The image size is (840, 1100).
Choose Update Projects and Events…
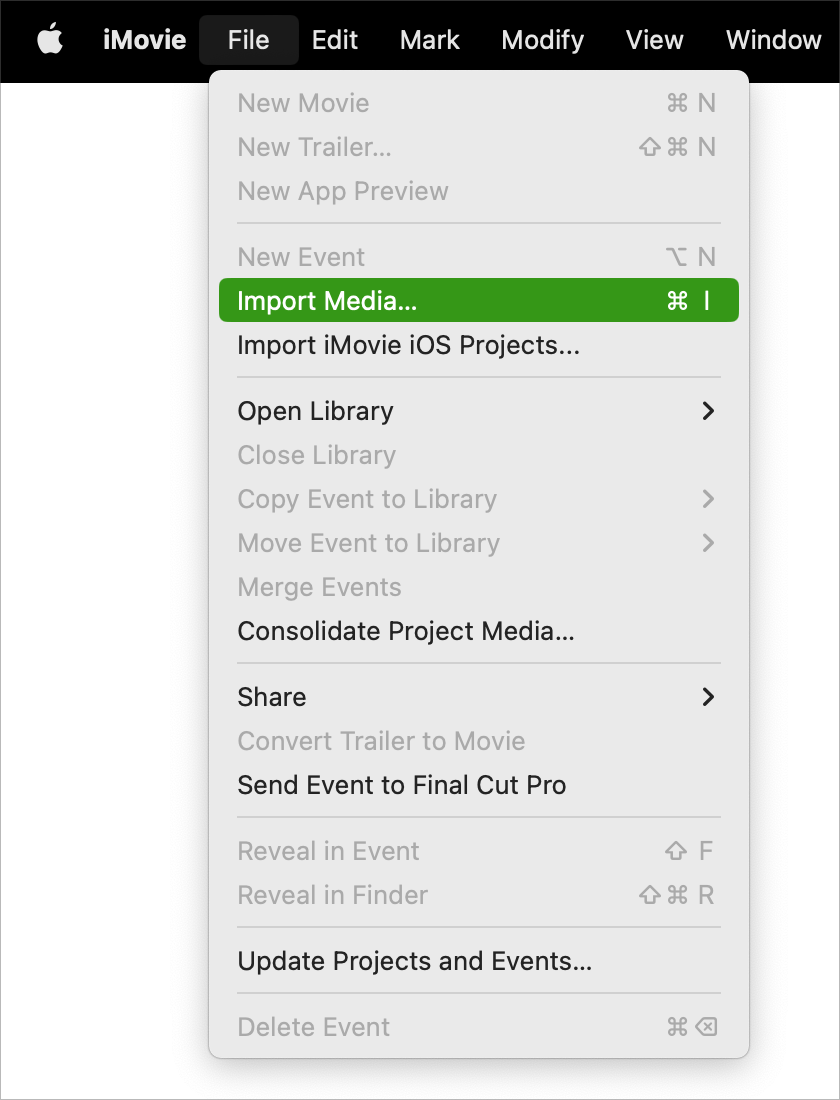tap(479, 961)
